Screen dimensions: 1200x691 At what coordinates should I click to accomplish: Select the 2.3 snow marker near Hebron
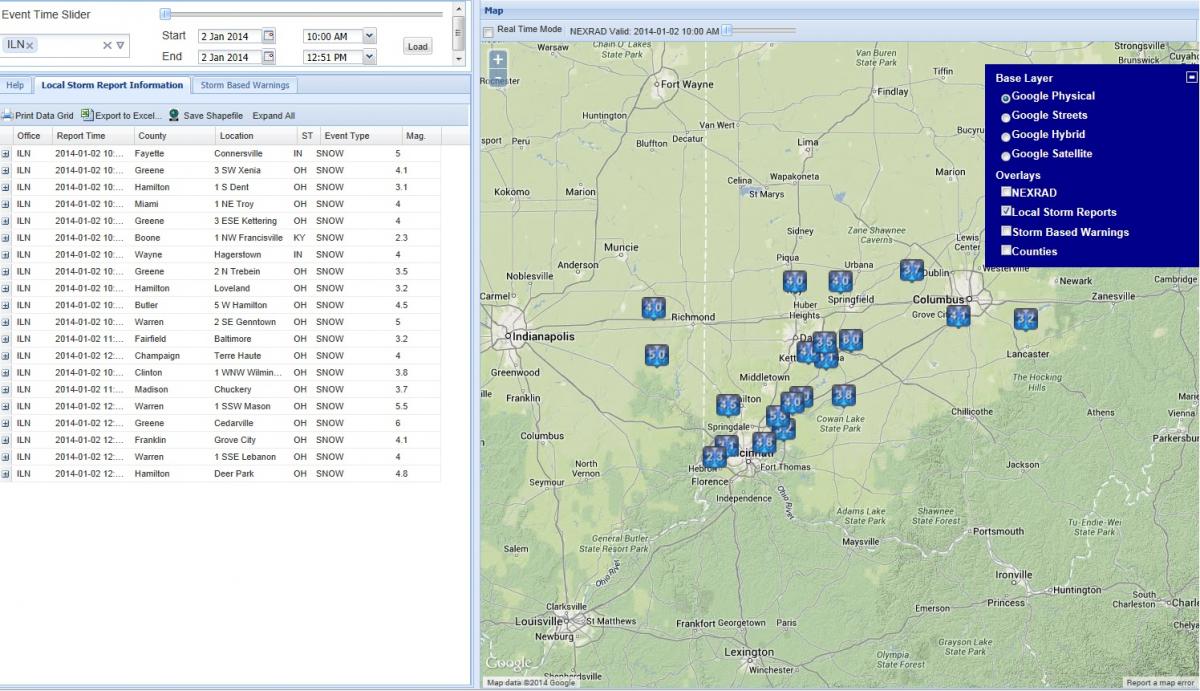[x=714, y=457]
